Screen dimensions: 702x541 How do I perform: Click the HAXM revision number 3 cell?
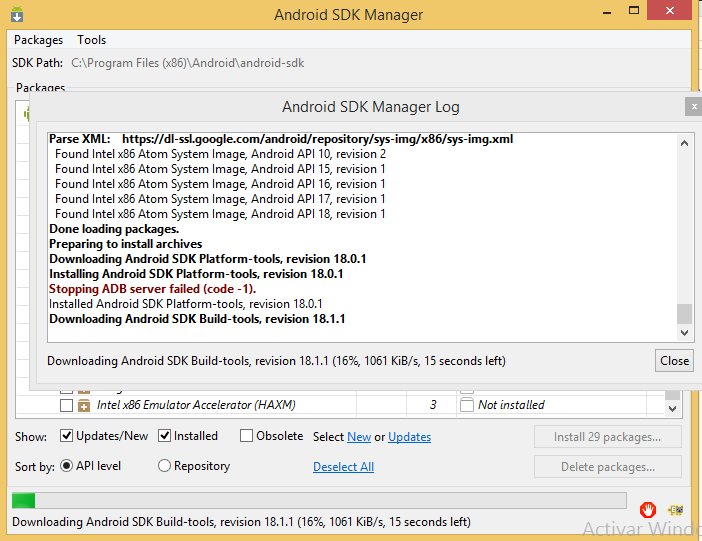click(432, 405)
